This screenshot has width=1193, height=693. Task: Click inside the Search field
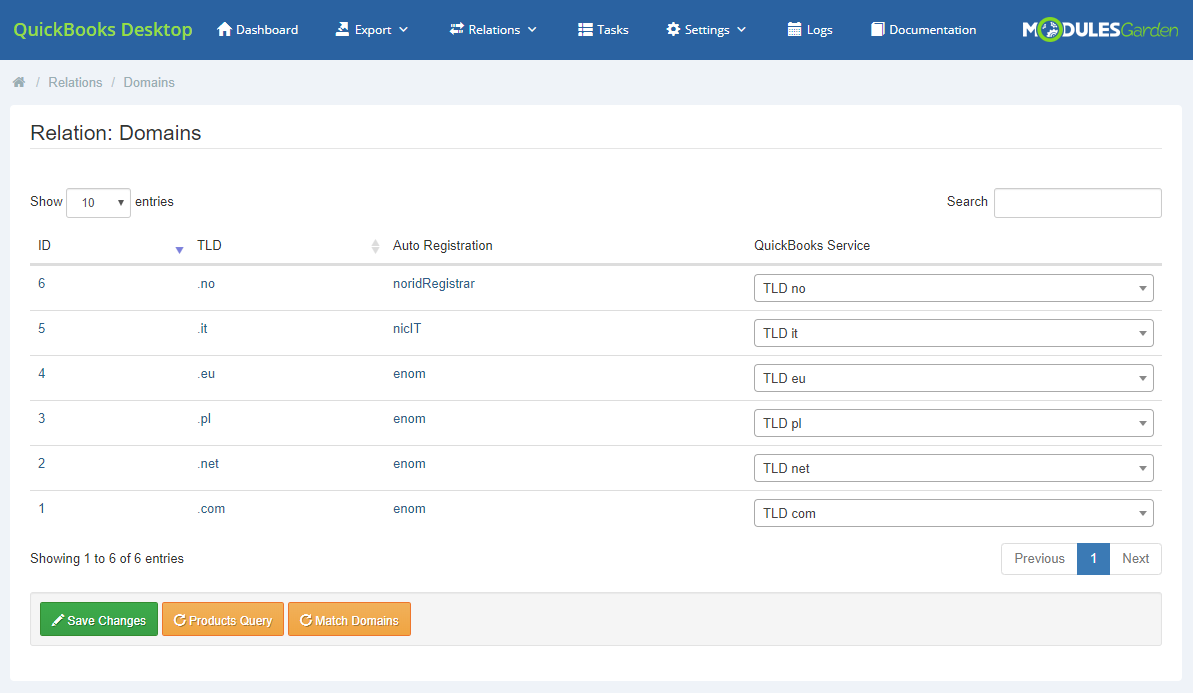(x=1077, y=202)
